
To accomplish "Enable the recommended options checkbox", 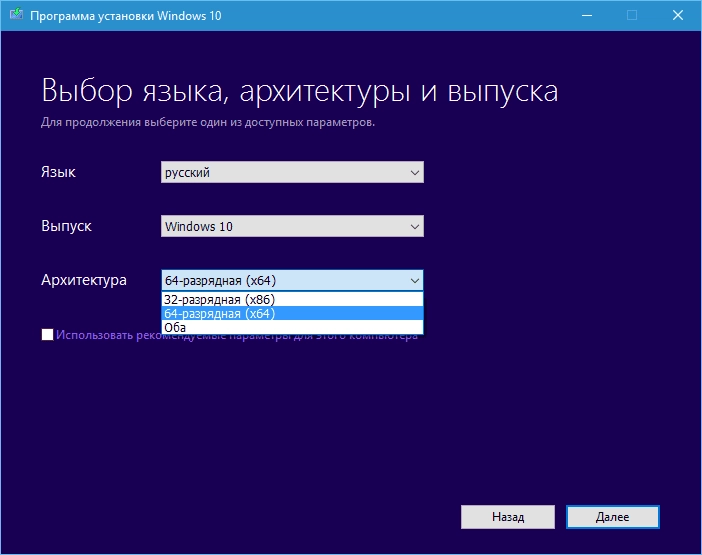I will (x=47, y=335).
